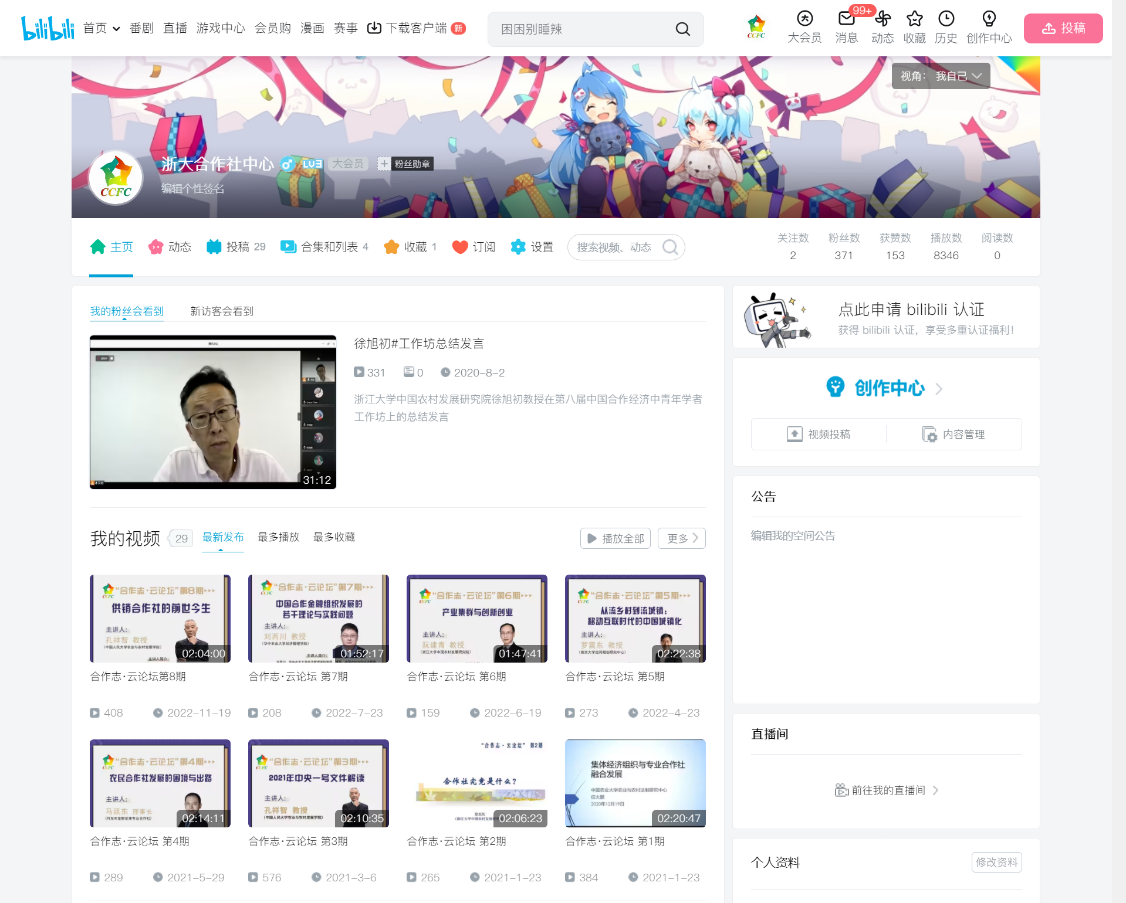Click the LV3 level badge
This screenshot has height=903, width=1126.
click(x=312, y=164)
